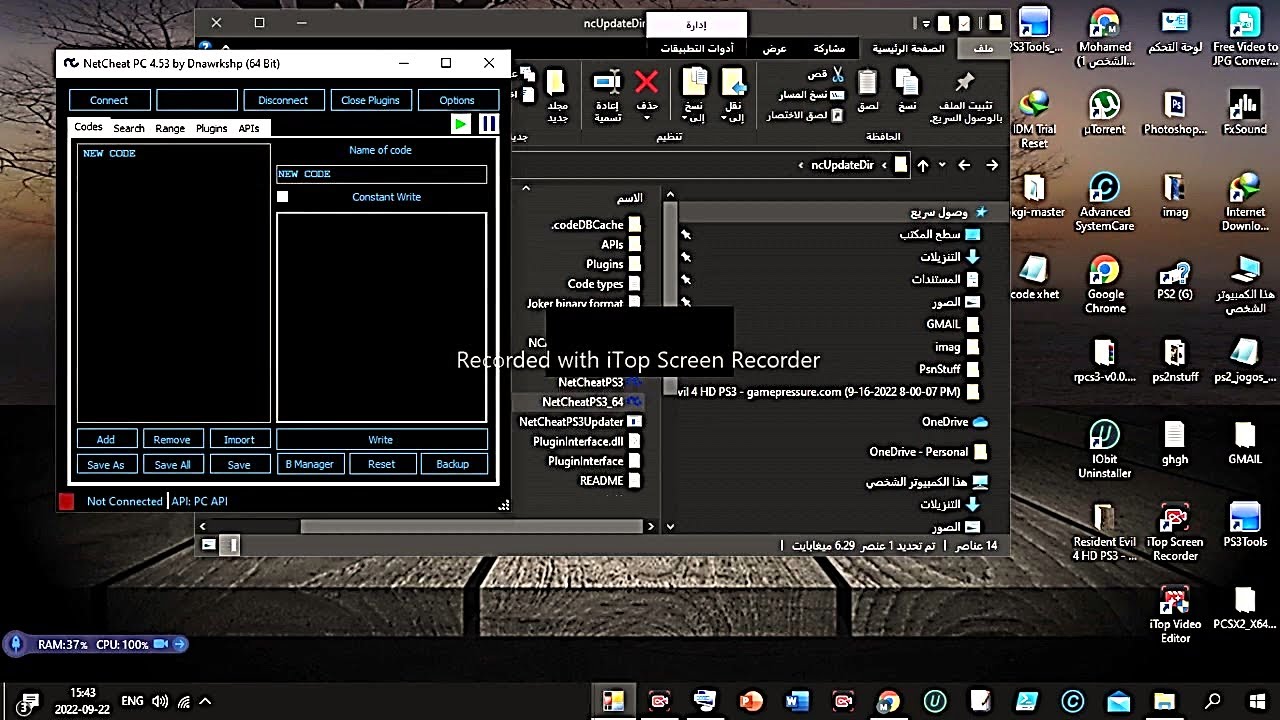
Task: Open the FxSound desktop icon
Action: click(1244, 111)
